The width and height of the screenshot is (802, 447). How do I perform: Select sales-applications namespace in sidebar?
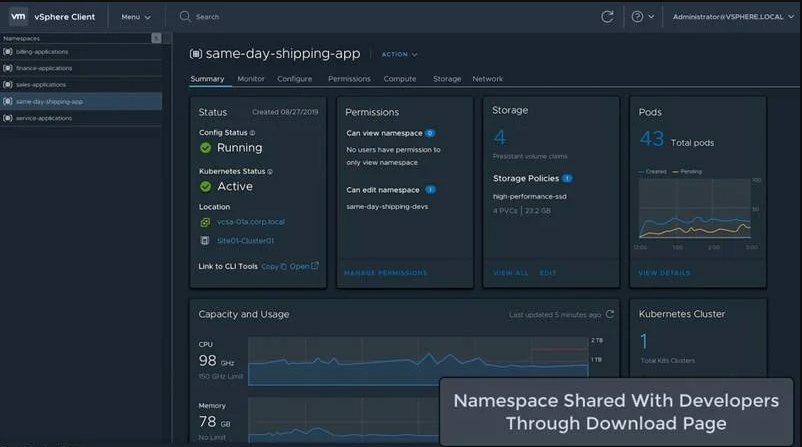(81, 84)
